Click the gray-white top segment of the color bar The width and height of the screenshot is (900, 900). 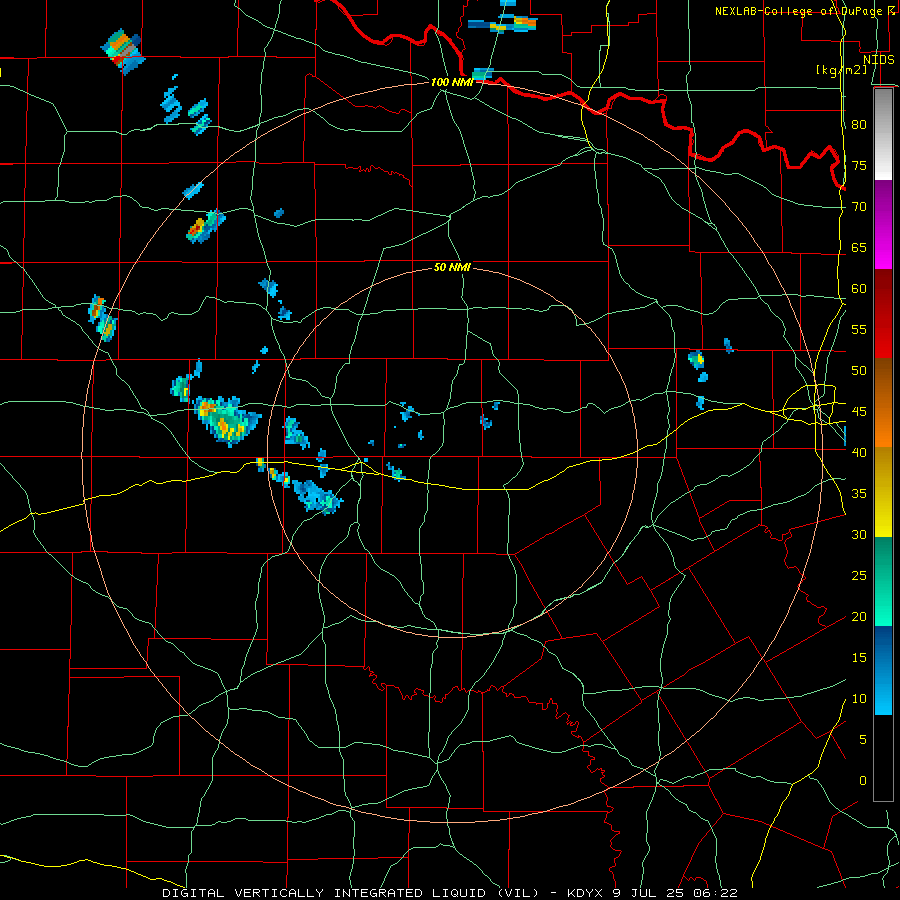click(883, 135)
